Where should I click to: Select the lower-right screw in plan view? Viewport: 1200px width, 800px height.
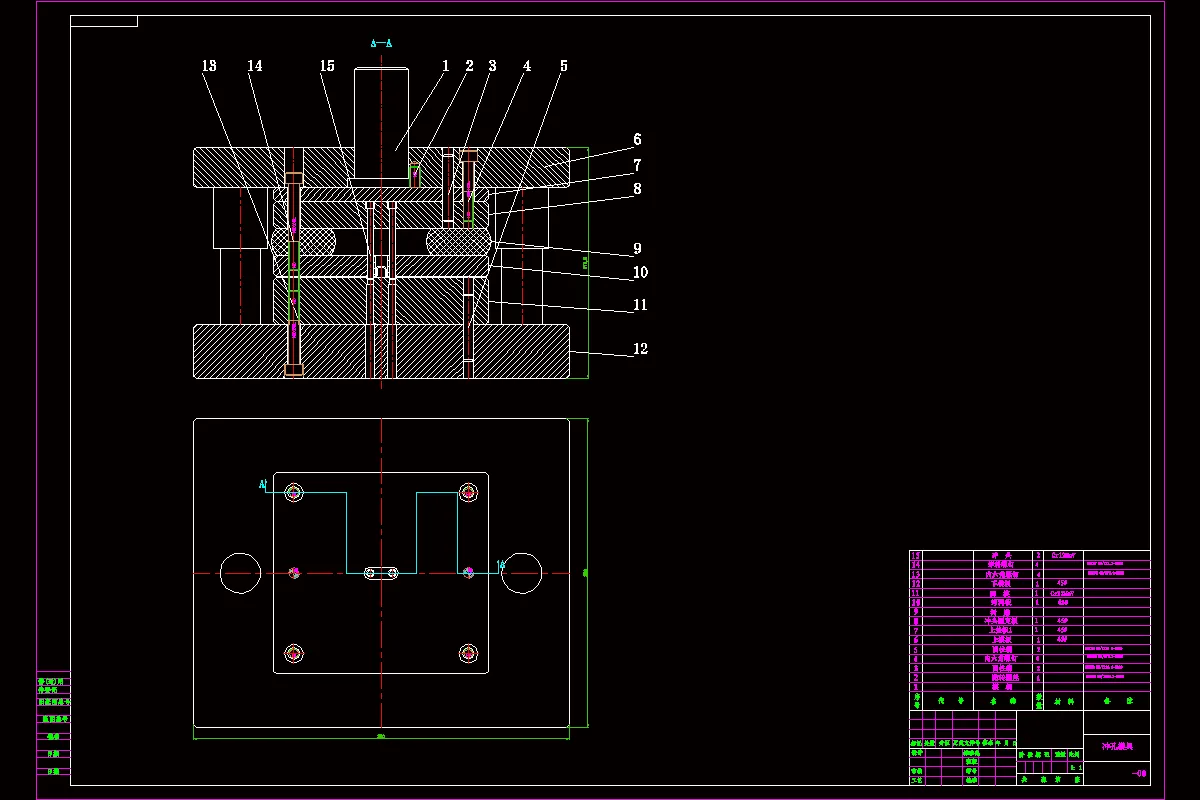click(468, 654)
